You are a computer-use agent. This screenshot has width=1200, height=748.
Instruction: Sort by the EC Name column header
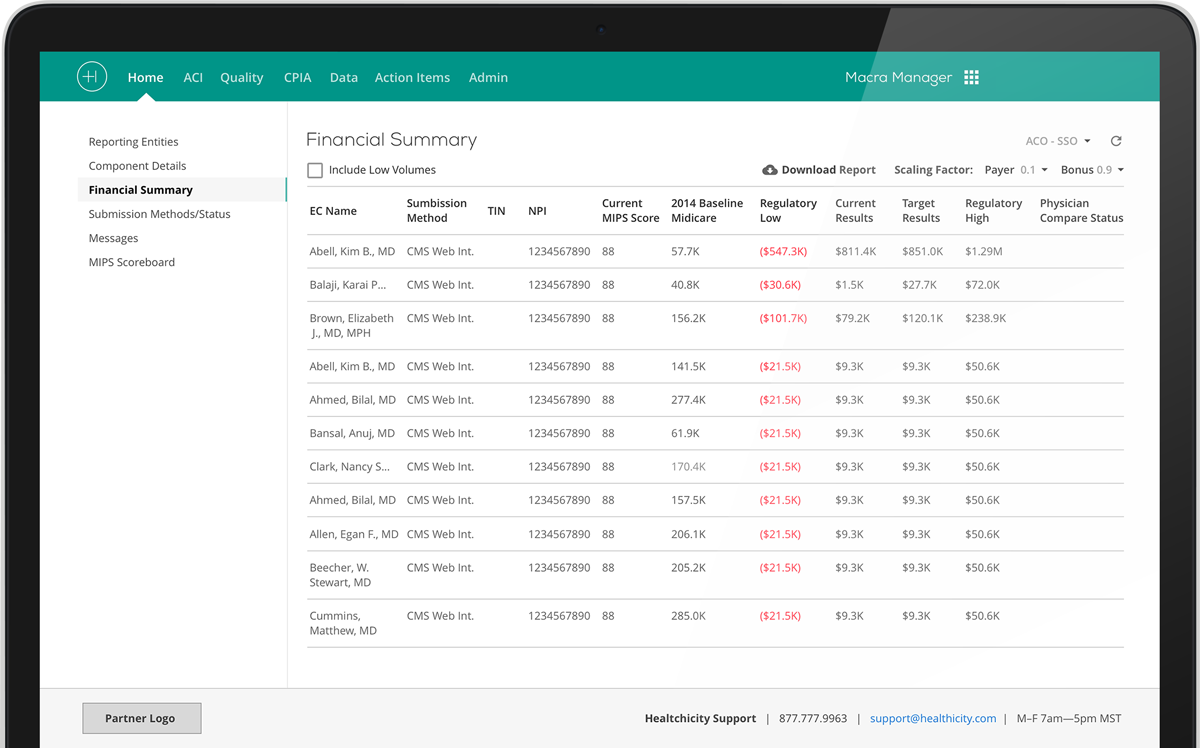point(333,211)
